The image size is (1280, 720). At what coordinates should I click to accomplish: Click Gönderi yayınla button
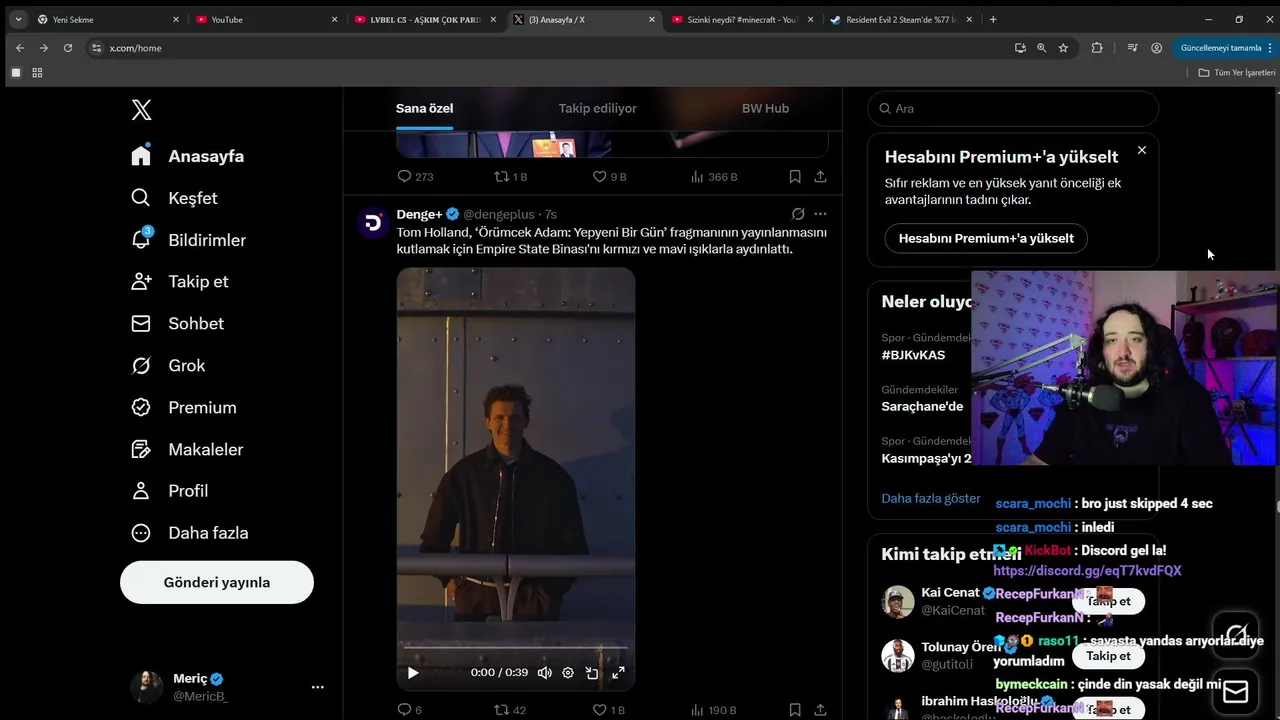coord(217,582)
